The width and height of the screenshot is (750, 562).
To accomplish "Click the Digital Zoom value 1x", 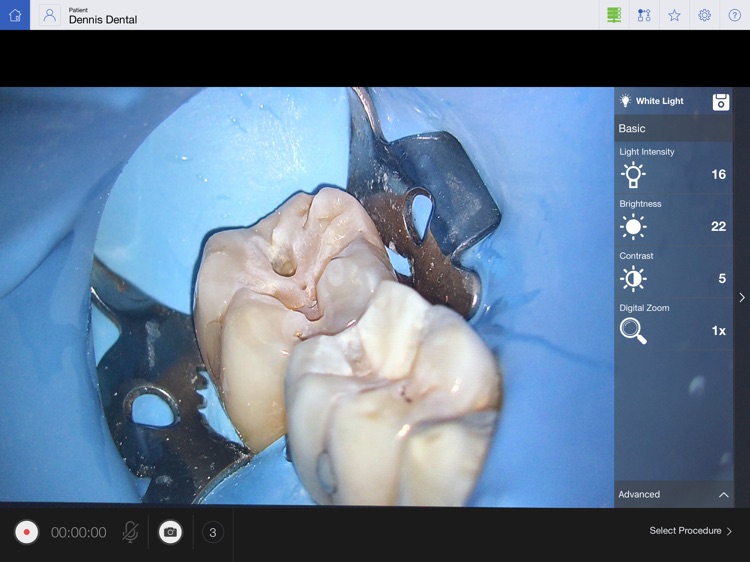I will coord(718,331).
